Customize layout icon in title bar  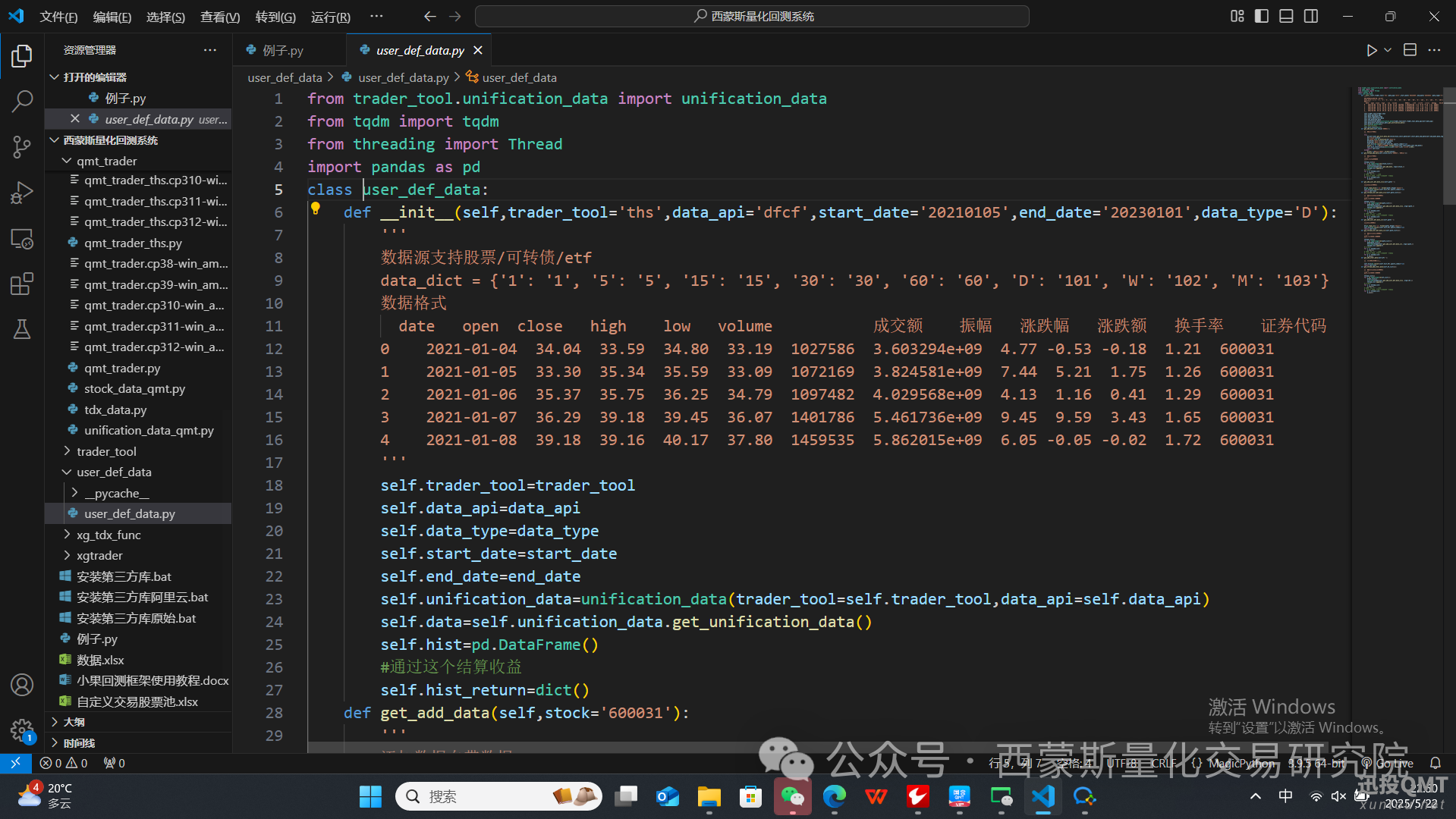click(x=1237, y=16)
